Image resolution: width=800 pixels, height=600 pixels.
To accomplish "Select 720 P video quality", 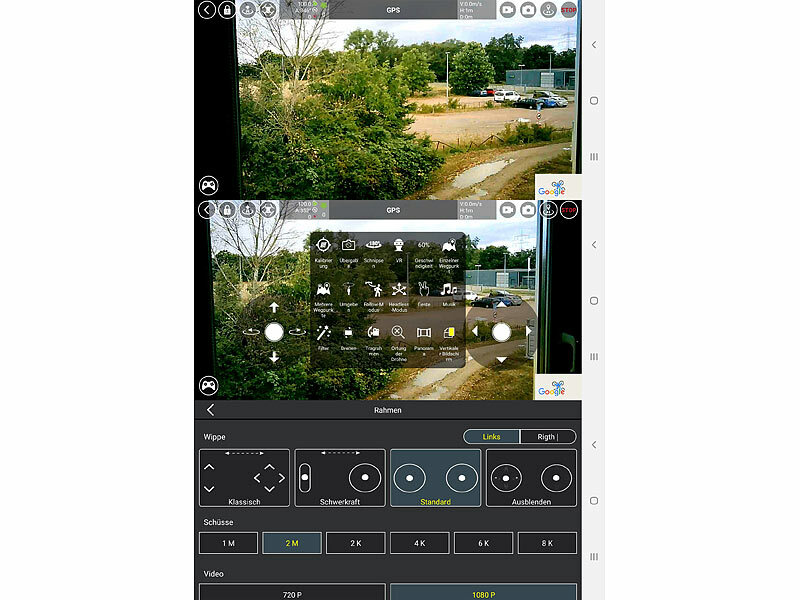I will pyautogui.click(x=291, y=592).
